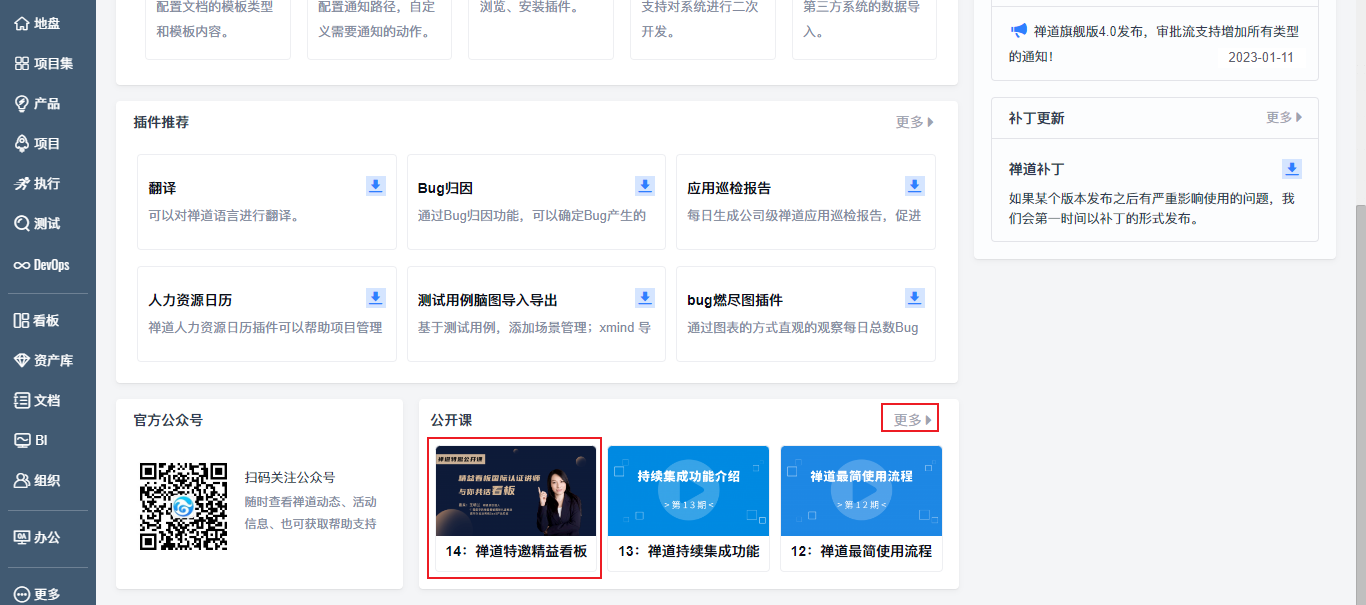
Task: Play course 12 禅道最简使用流程 video
Action: coord(861,491)
